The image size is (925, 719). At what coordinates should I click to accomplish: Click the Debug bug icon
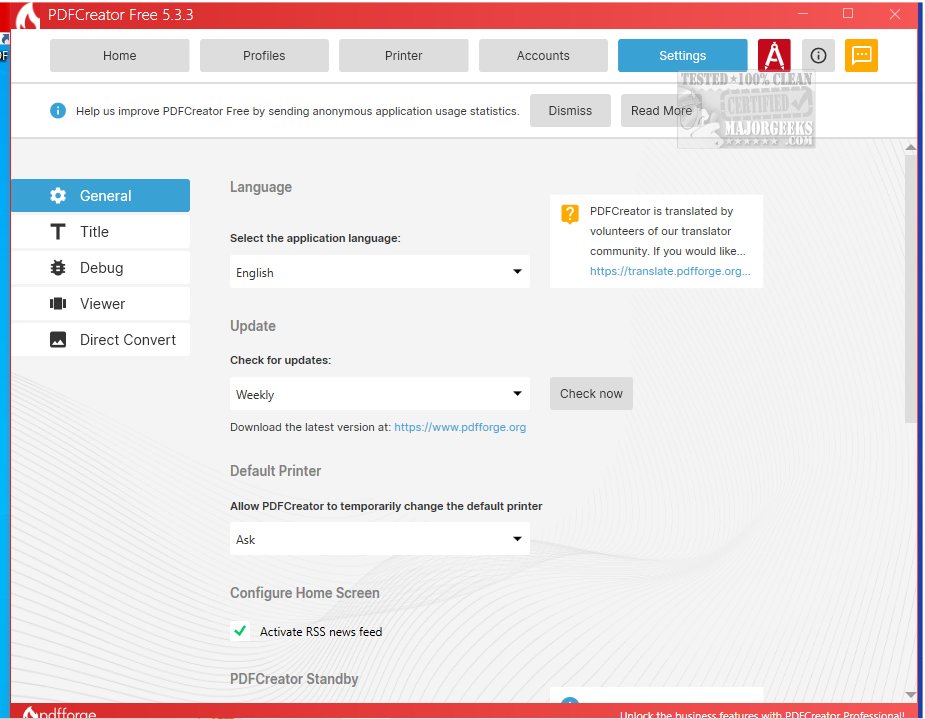[x=58, y=268]
